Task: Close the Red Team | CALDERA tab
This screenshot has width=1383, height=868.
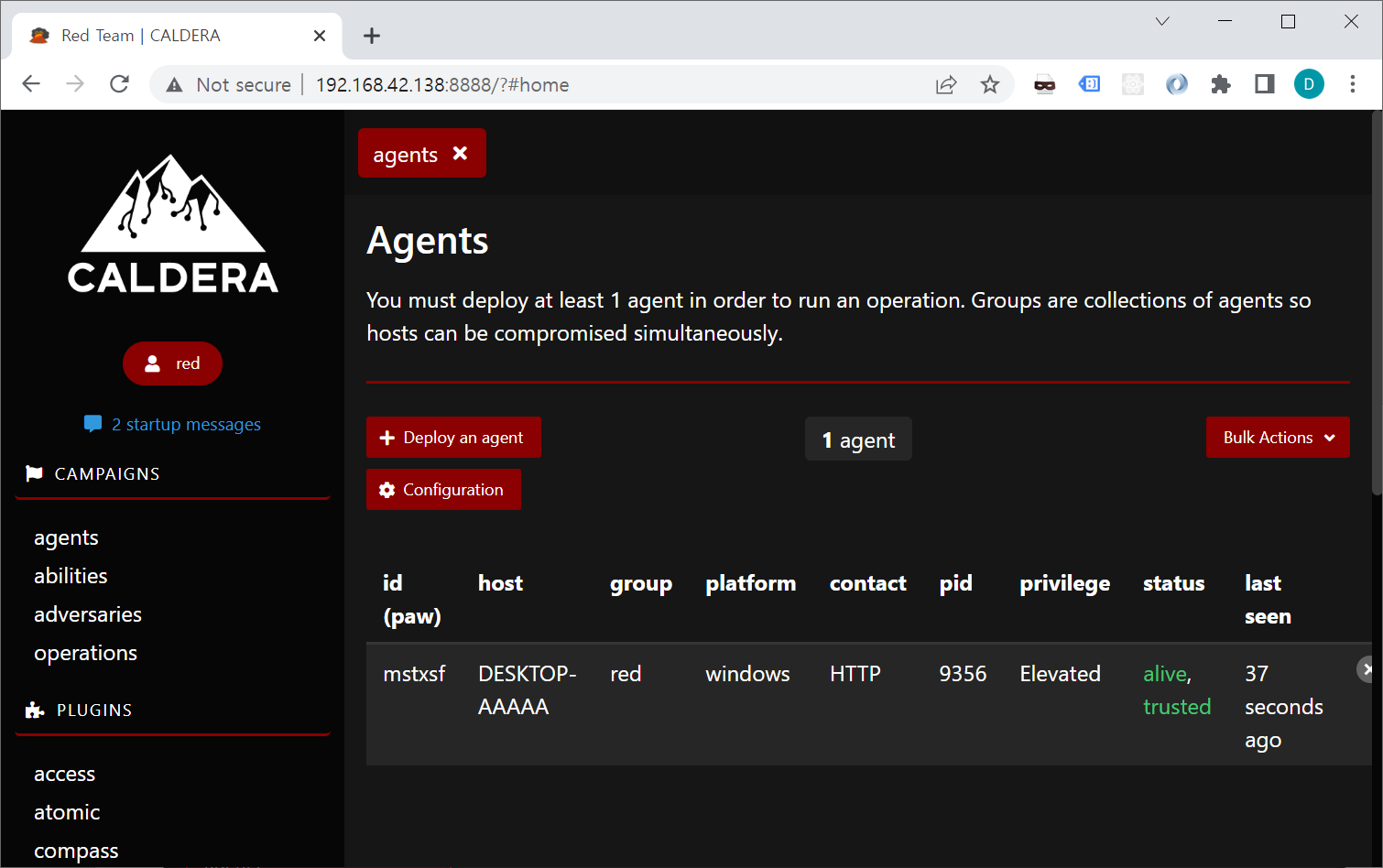Action: point(320,36)
